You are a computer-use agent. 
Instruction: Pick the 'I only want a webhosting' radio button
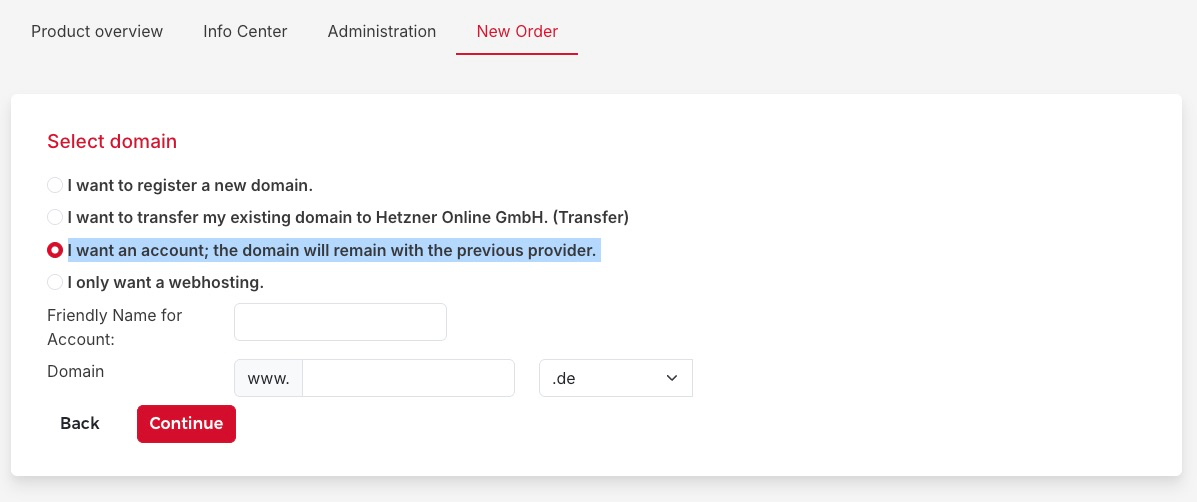point(55,283)
